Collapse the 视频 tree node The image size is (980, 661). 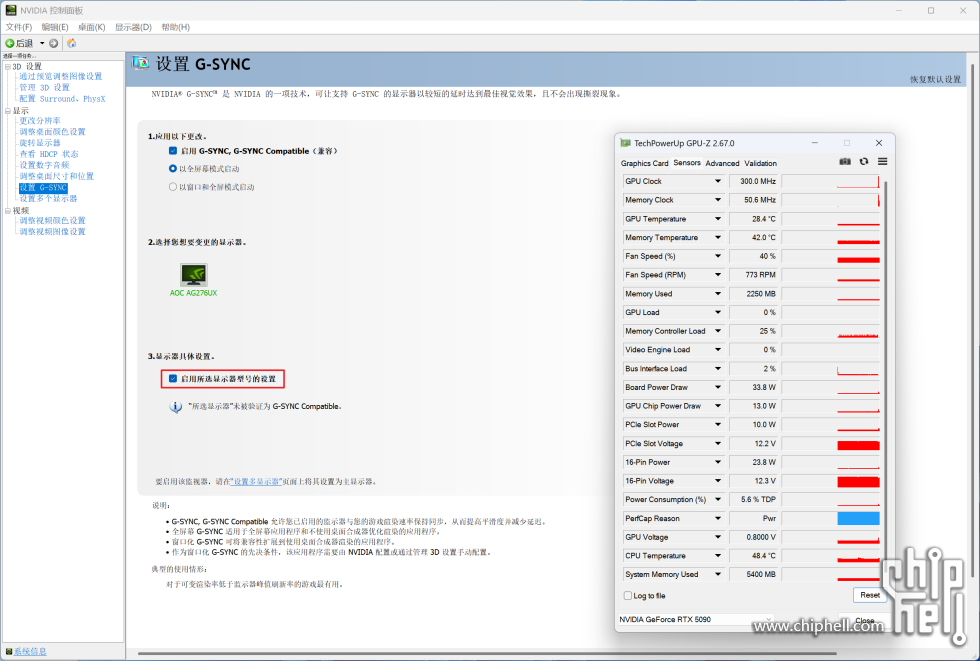pyautogui.click(x=8, y=211)
